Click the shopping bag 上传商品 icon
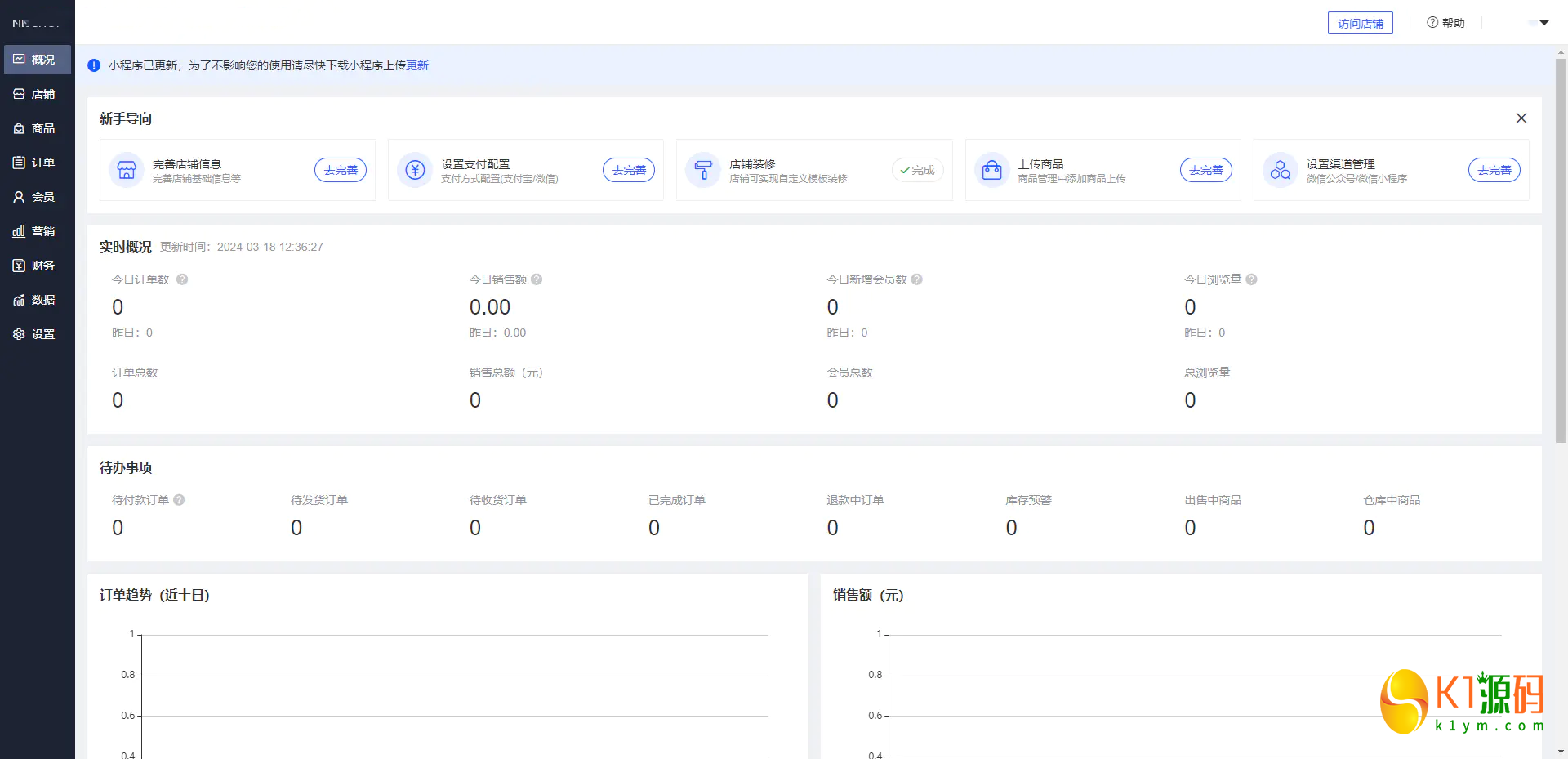The image size is (1568, 759). pyautogui.click(x=991, y=170)
